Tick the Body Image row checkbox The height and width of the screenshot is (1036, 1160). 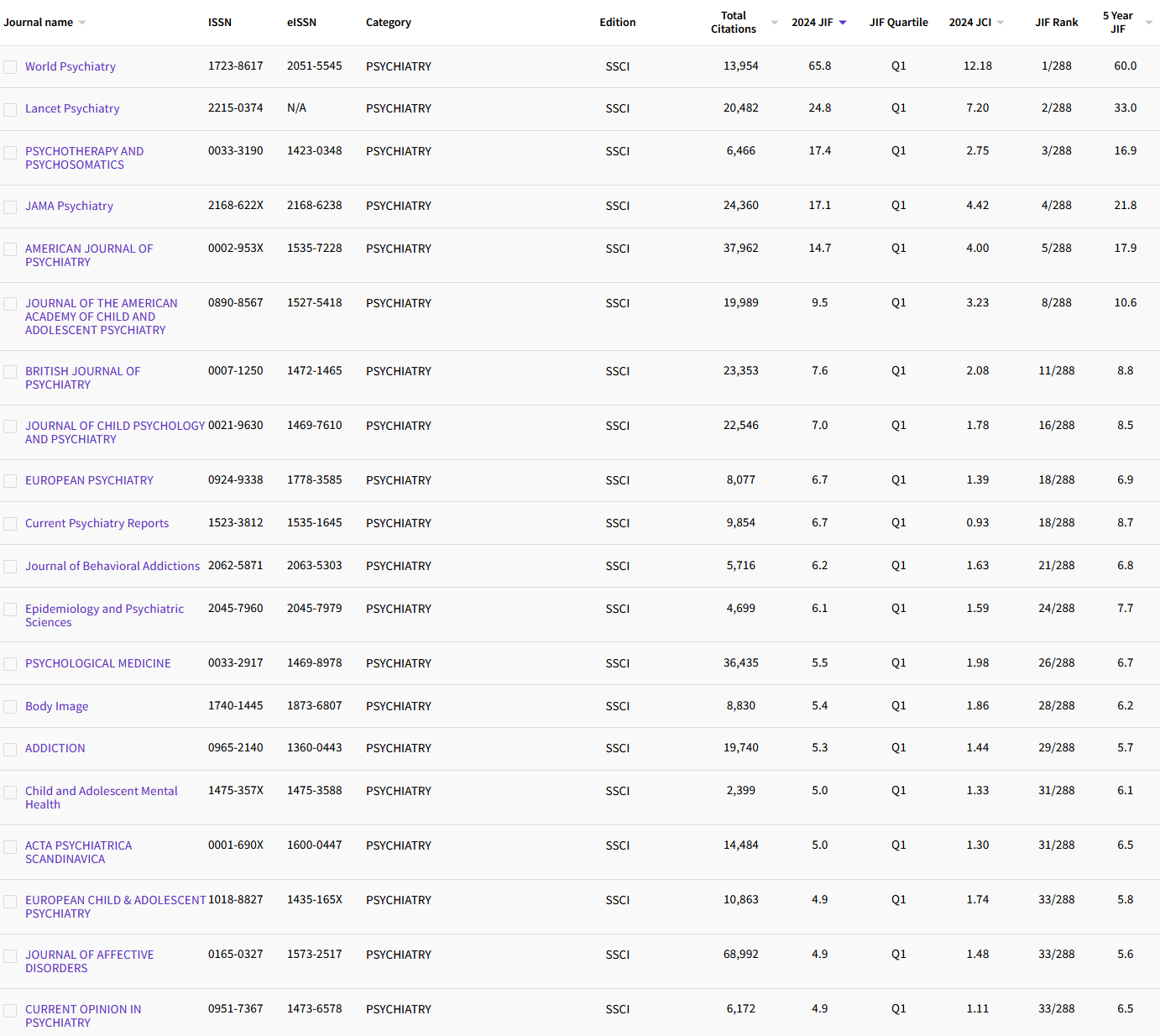pyautogui.click(x=10, y=707)
